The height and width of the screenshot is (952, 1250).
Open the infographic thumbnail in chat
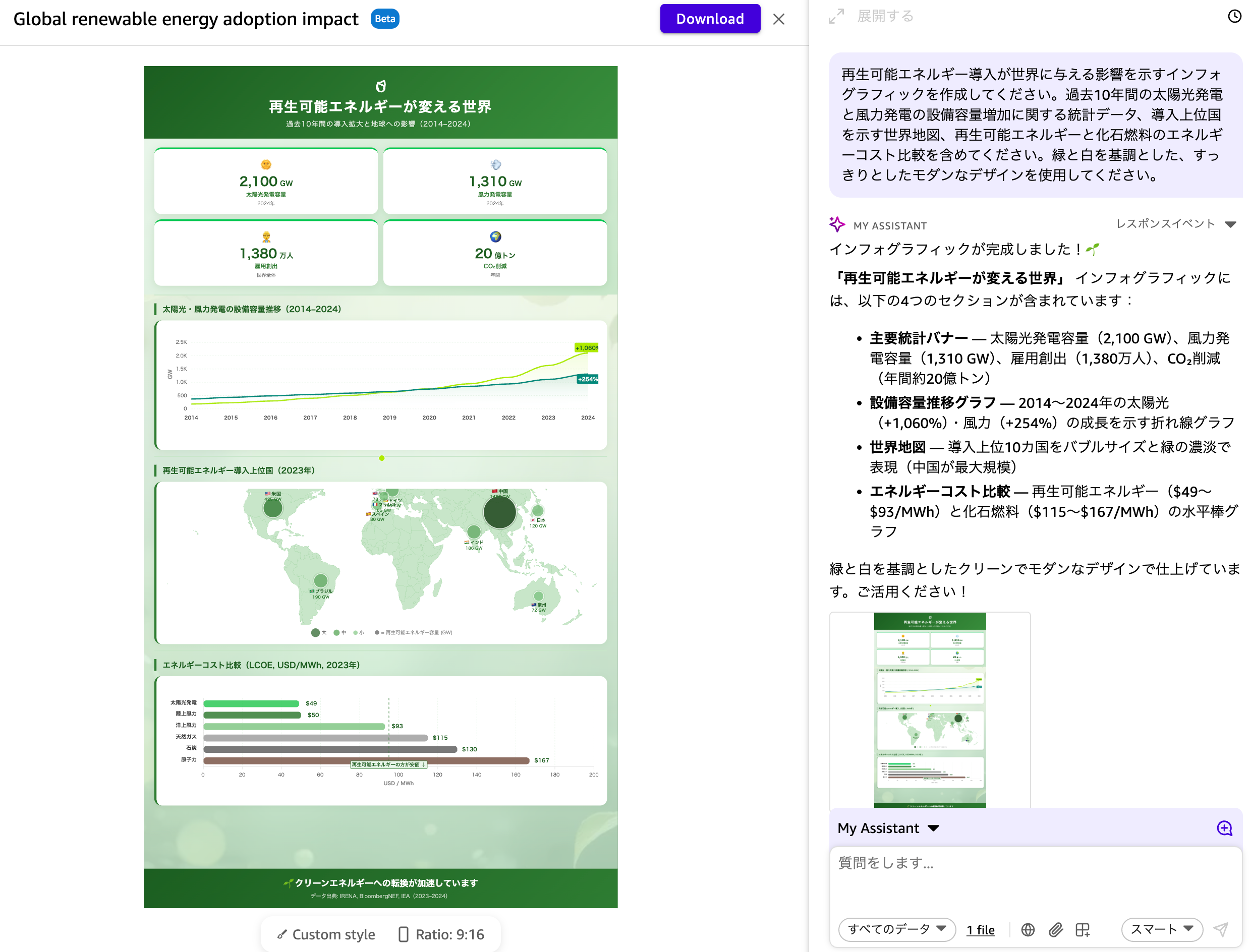(x=929, y=709)
